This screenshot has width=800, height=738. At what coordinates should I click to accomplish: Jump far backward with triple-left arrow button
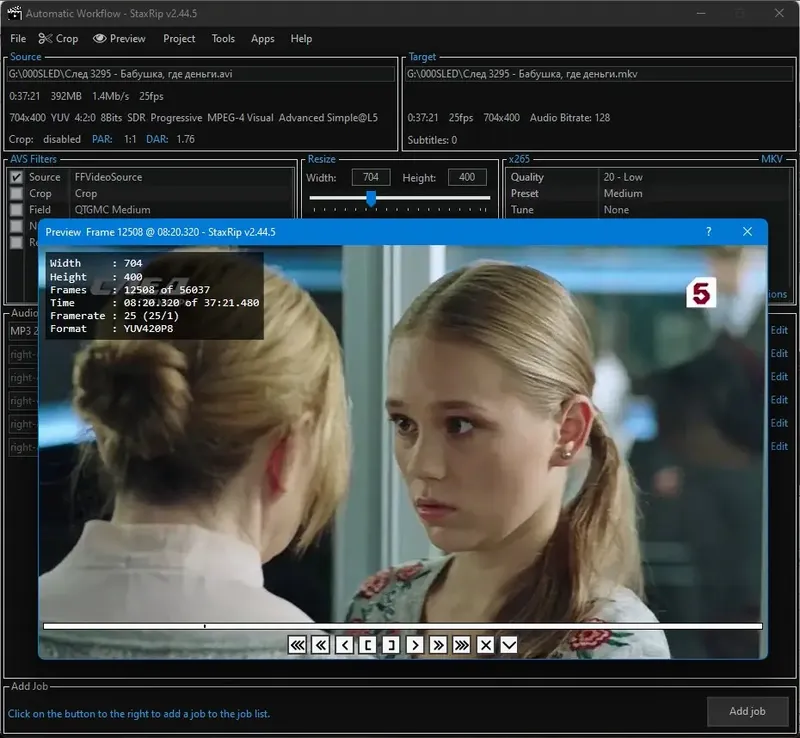pyautogui.click(x=297, y=645)
